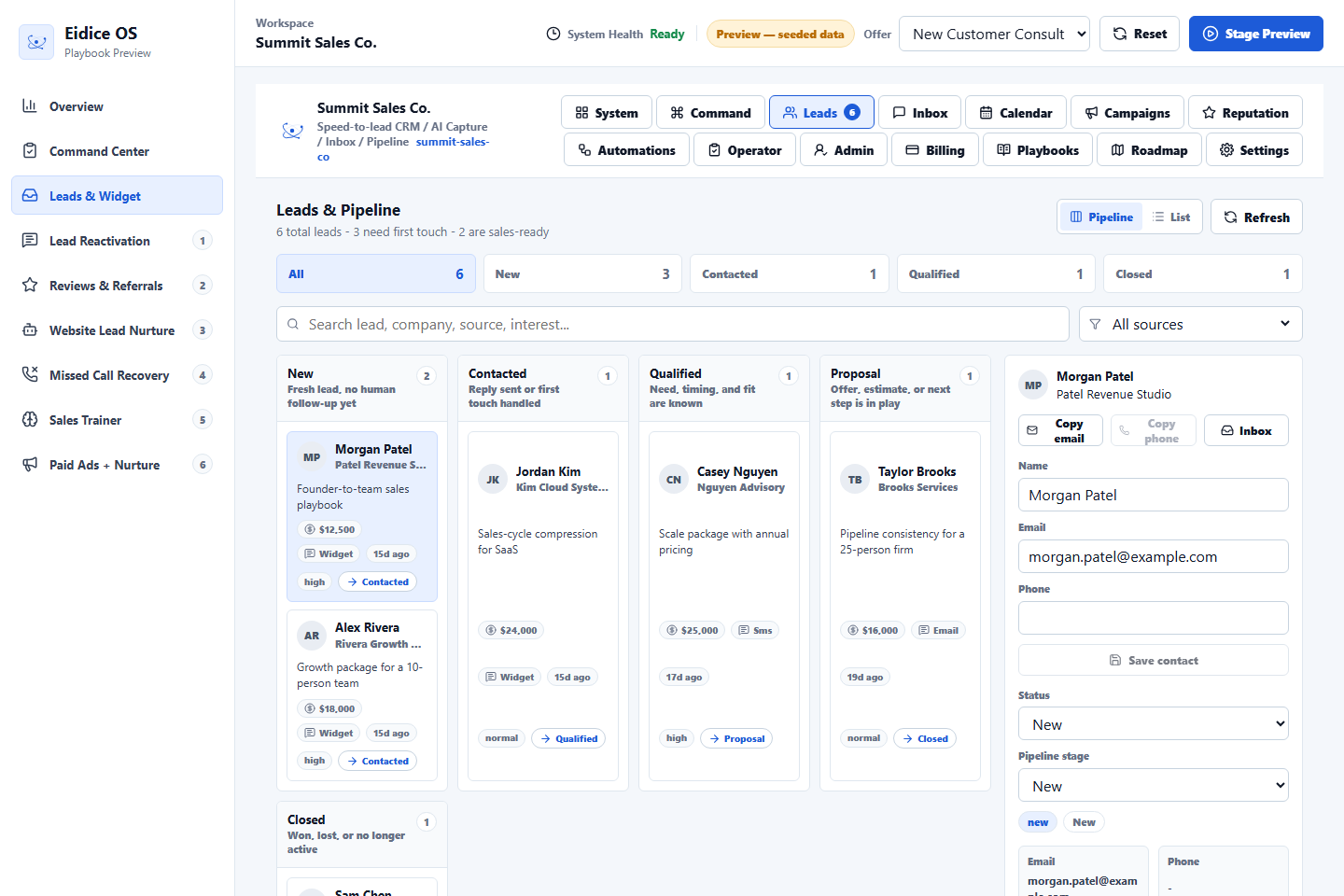Image resolution: width=1344 pixels, height=896 pixels.
Task: Click the Copy email button
Action: click(1060, 430)
